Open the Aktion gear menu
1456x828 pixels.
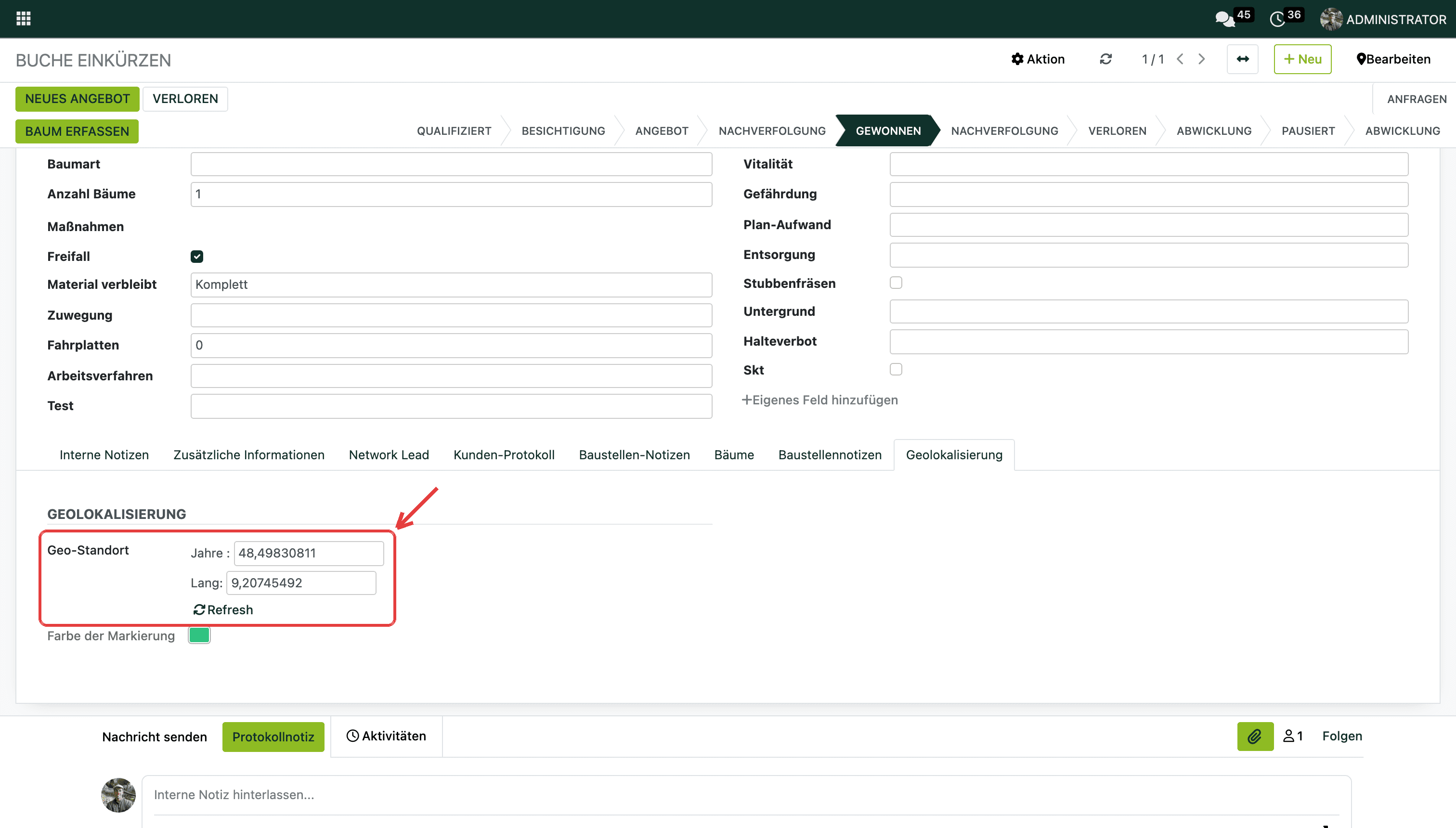[1038, 59]
